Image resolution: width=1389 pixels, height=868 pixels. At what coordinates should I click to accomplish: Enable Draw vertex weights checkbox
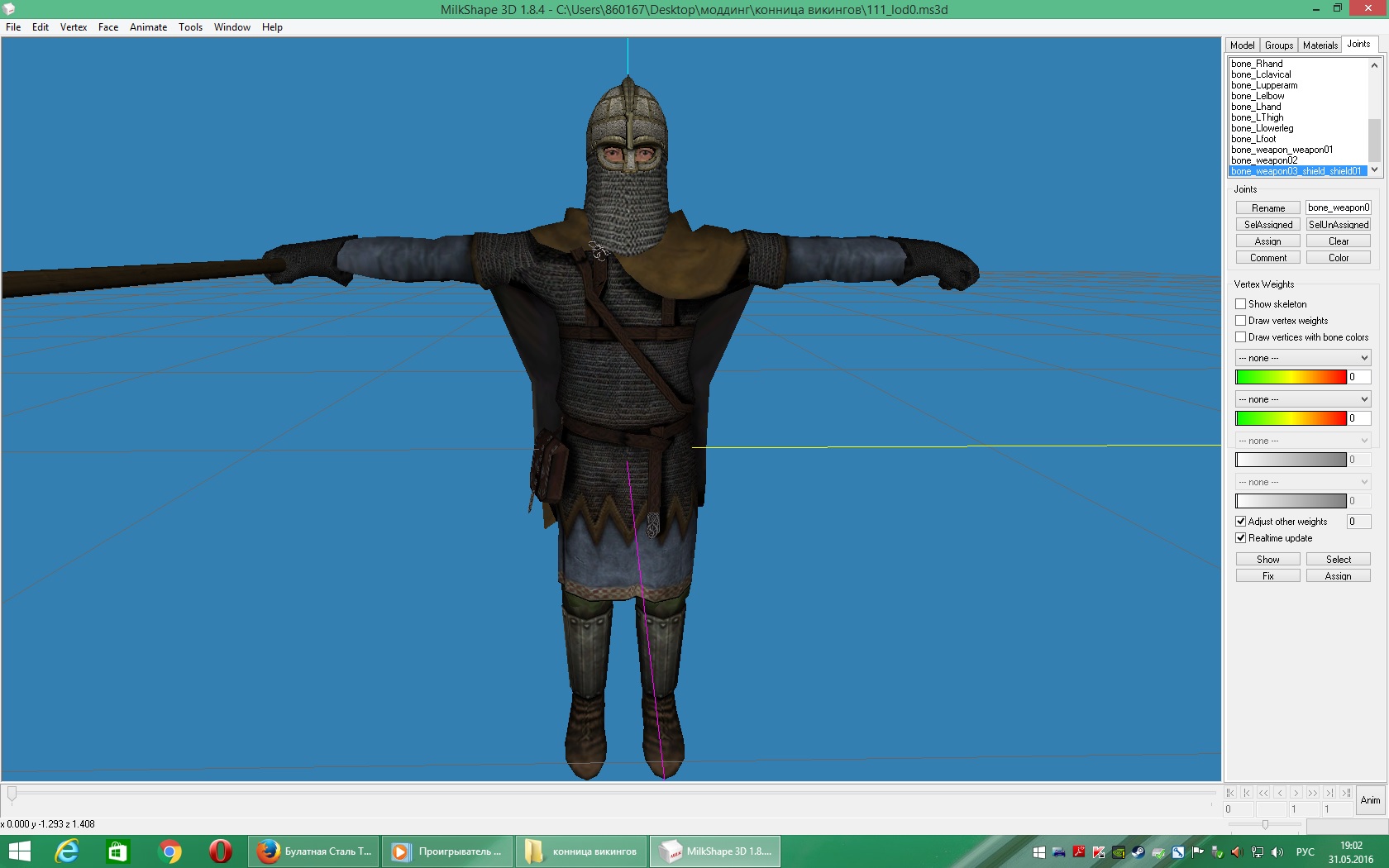click(1240, 321)
